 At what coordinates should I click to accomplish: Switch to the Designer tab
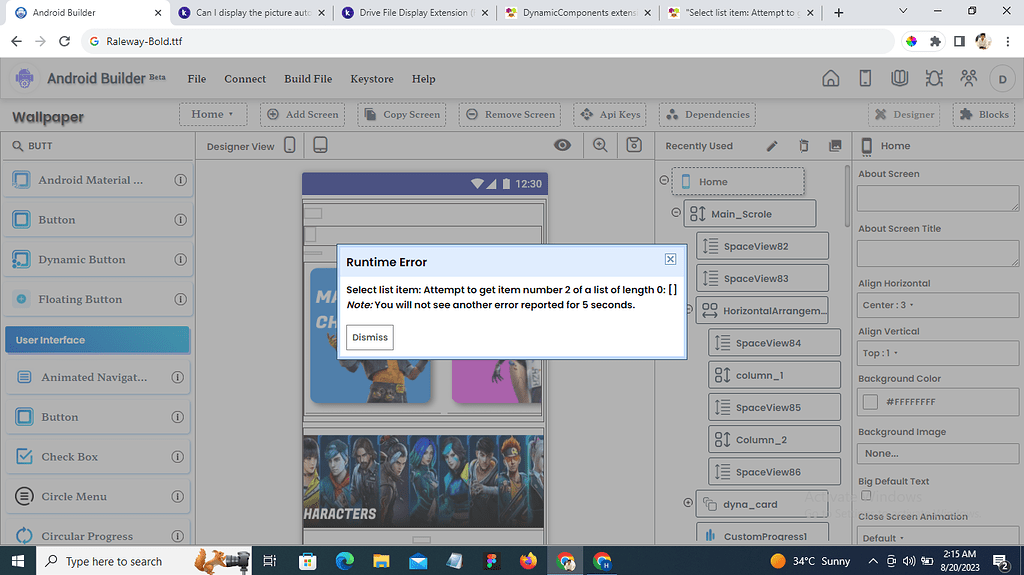(x=904, y=114)
